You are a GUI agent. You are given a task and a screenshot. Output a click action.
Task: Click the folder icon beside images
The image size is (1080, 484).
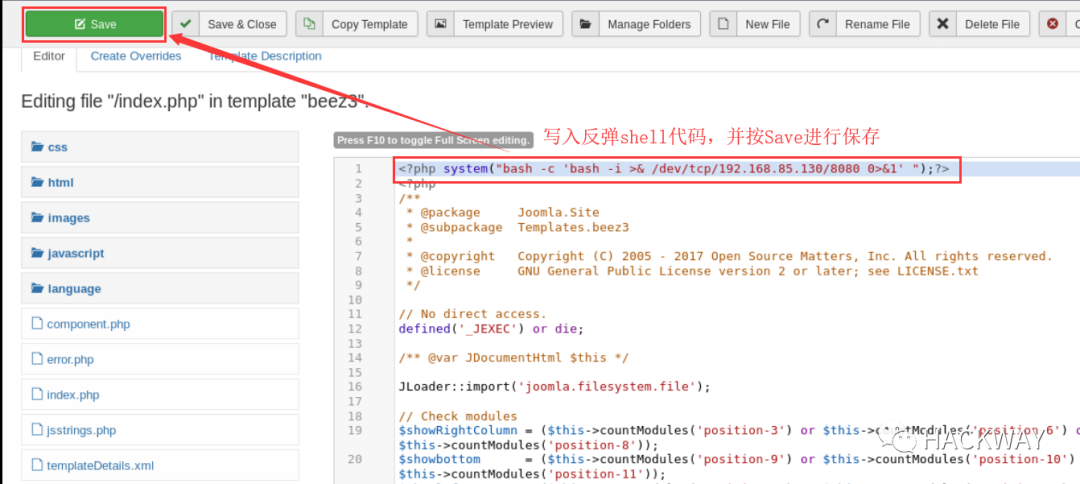coord(37,218)
